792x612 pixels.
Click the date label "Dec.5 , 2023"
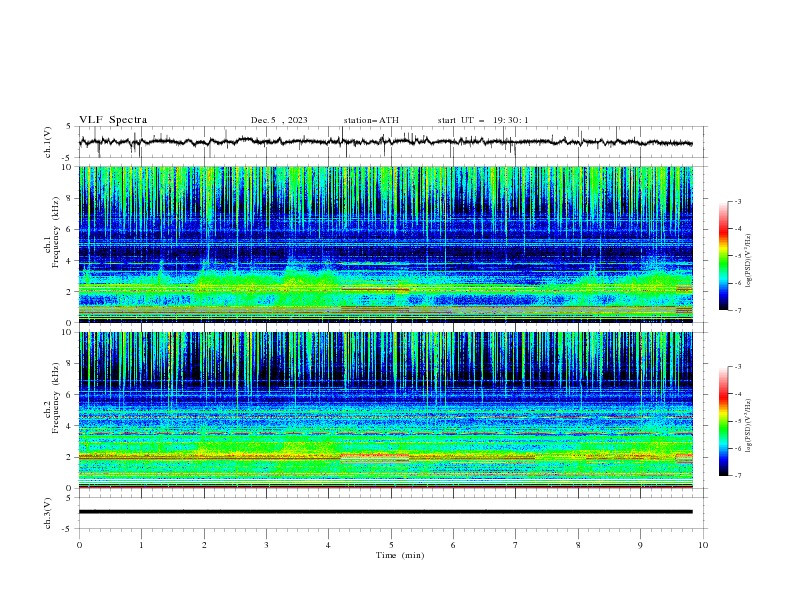[x=279, y=120]
